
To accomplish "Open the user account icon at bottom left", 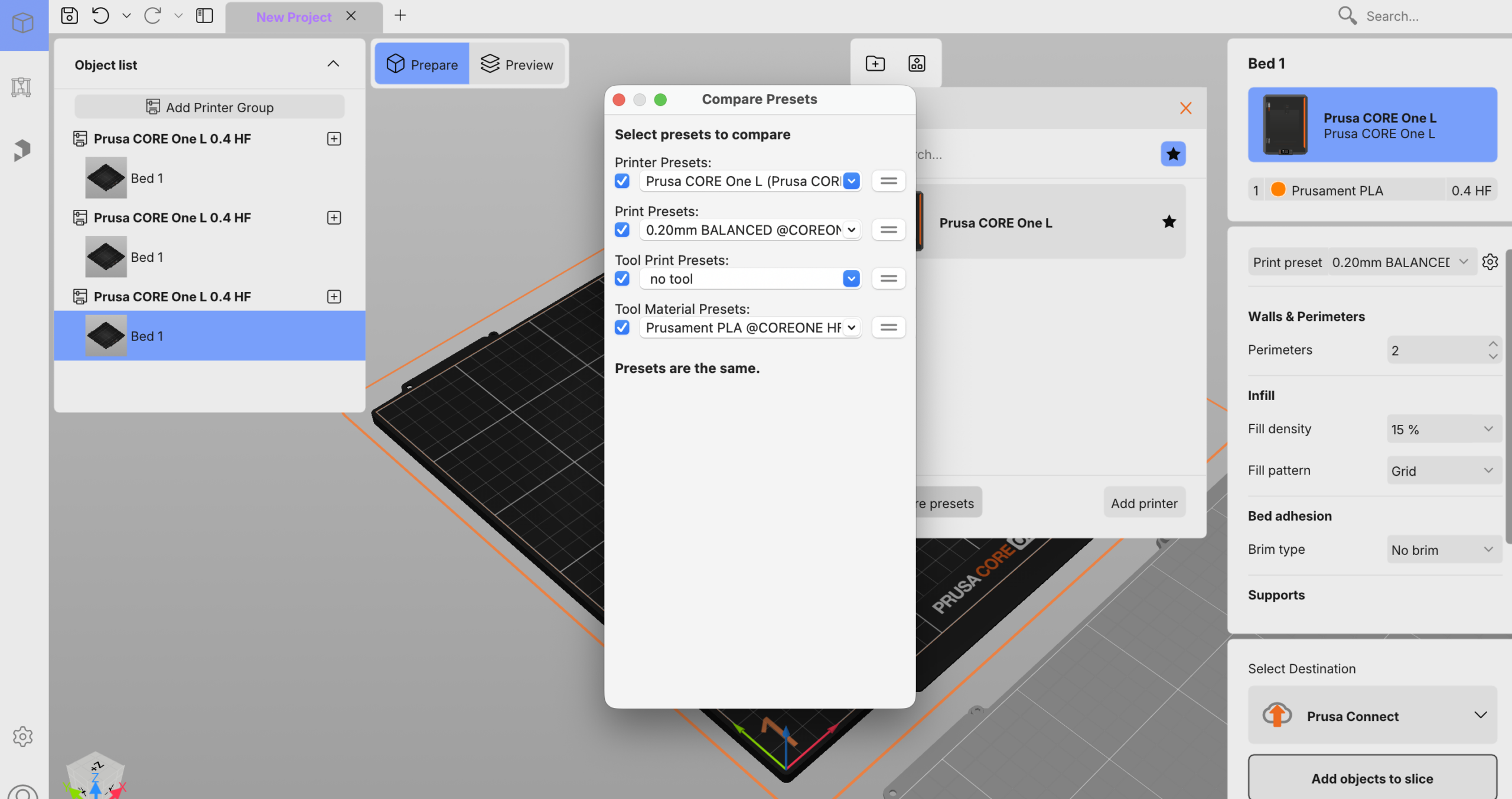I will pos(23,792).
